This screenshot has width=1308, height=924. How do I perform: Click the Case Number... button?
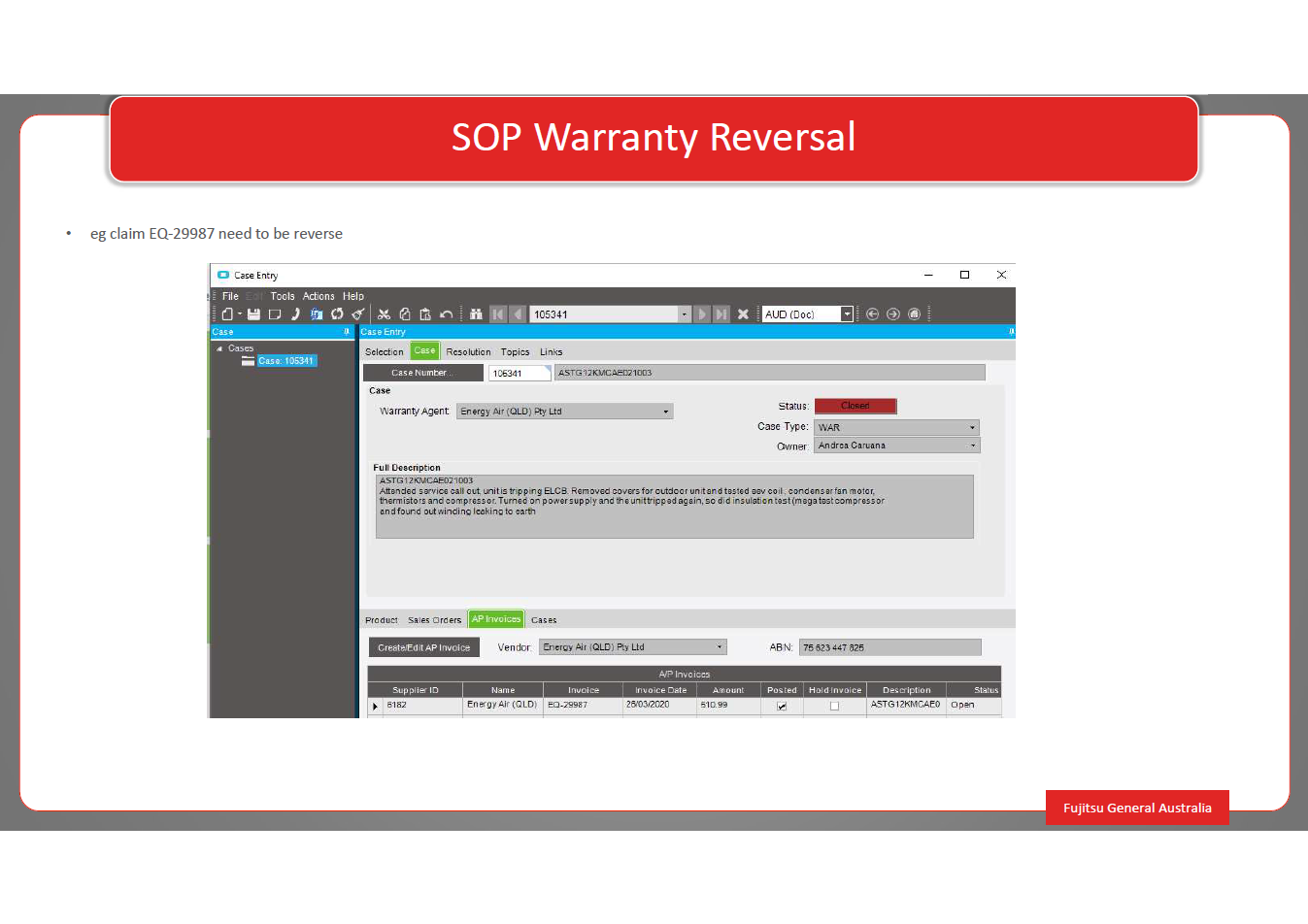pos(422,373)
